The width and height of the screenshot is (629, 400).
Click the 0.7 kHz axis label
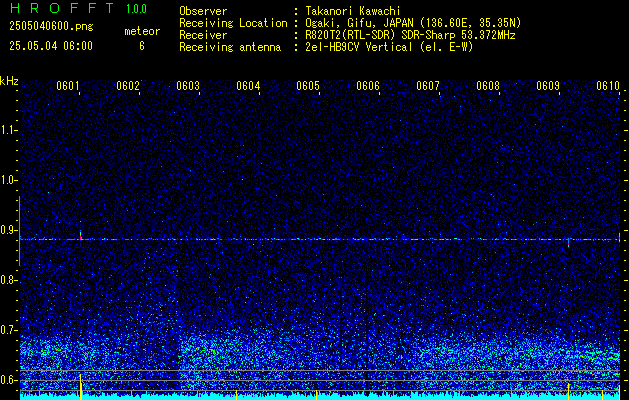click(8, 330)
